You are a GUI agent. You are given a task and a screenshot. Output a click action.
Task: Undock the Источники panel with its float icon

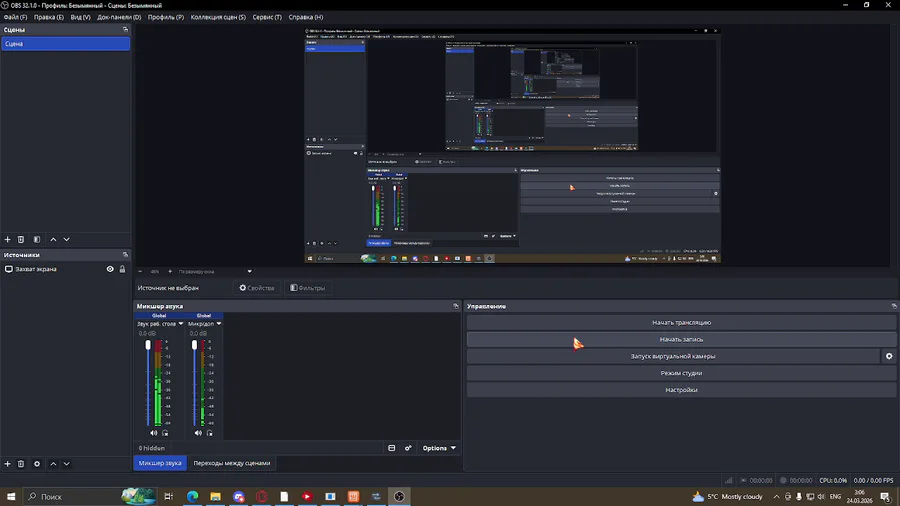point(125,255)
